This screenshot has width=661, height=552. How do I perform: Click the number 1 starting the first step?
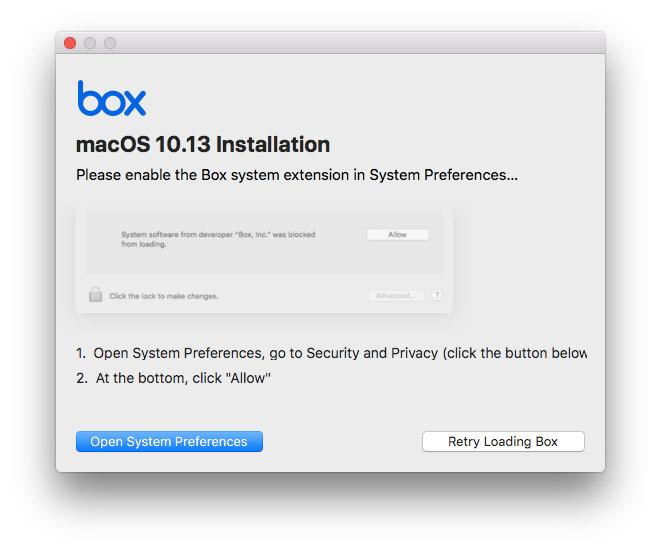pos(81,353)
